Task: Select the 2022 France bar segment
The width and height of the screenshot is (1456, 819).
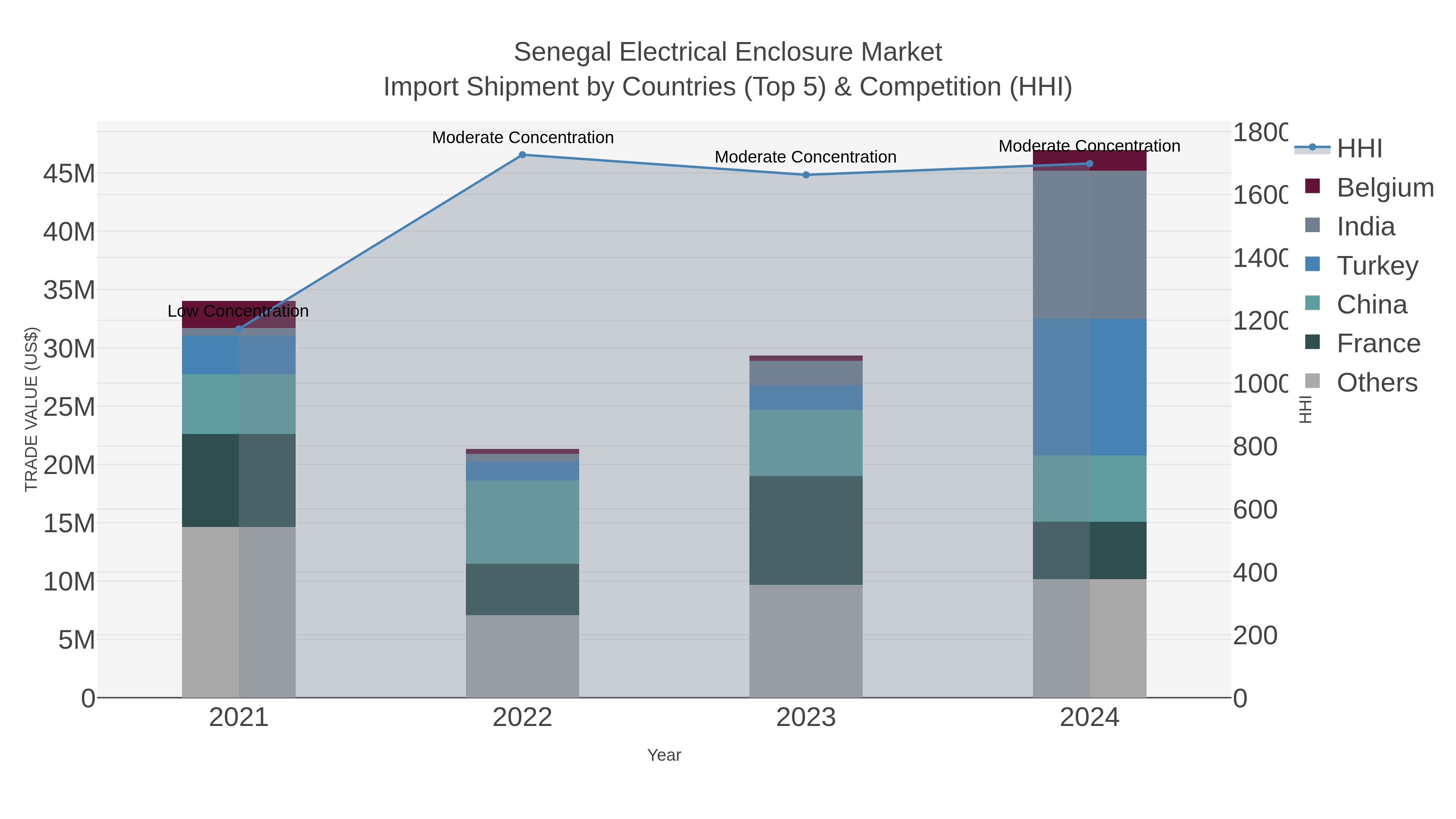Action: coord(522,590)
